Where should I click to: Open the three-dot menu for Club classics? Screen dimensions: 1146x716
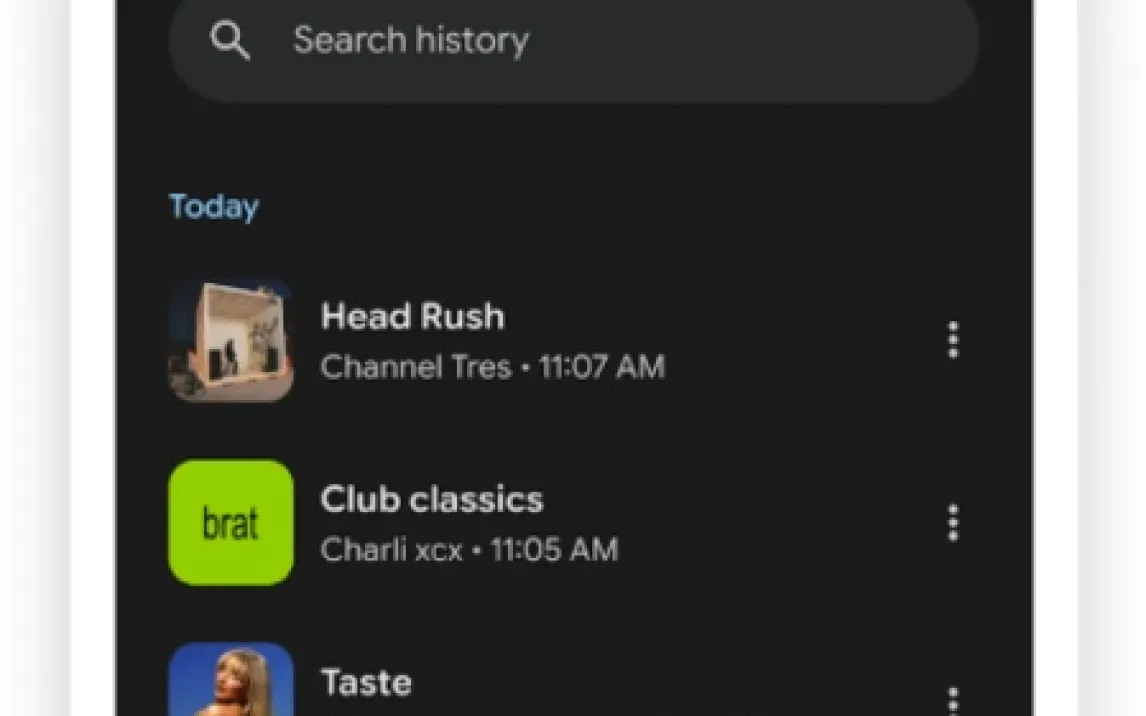[952, 522]
